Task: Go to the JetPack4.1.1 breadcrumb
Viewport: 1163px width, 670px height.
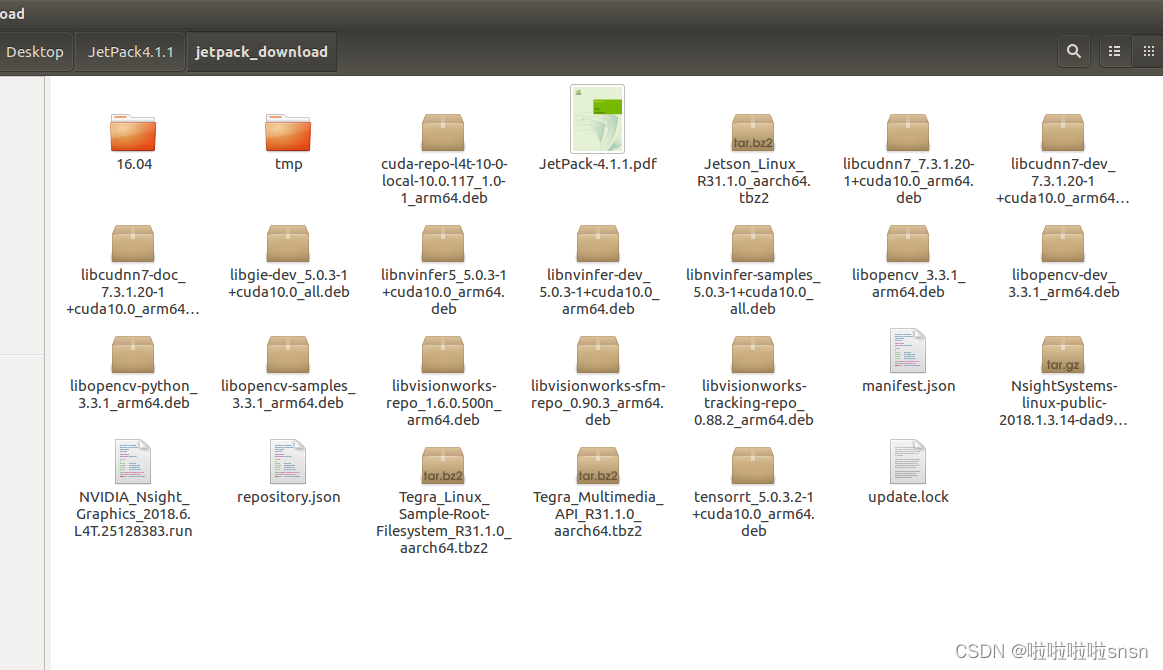Action: pyautogui.click(x=131, y=52)
